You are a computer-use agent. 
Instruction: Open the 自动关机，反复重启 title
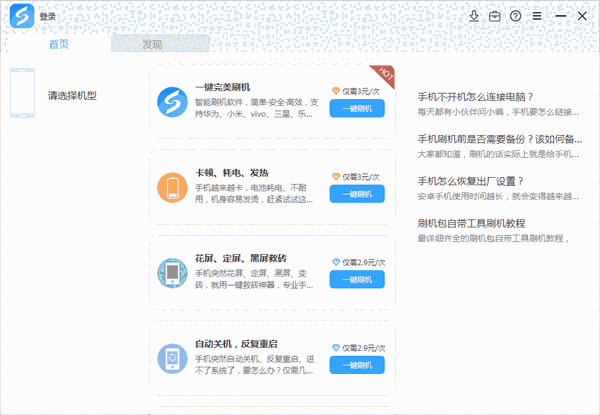pos(236,344)
